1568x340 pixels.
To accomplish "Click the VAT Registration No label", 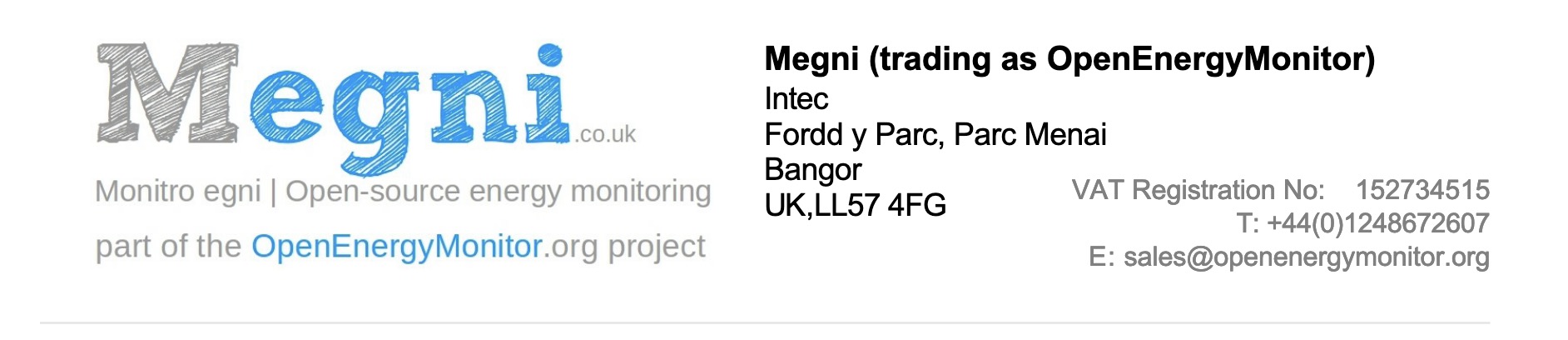I will (x=1198, y=191).
